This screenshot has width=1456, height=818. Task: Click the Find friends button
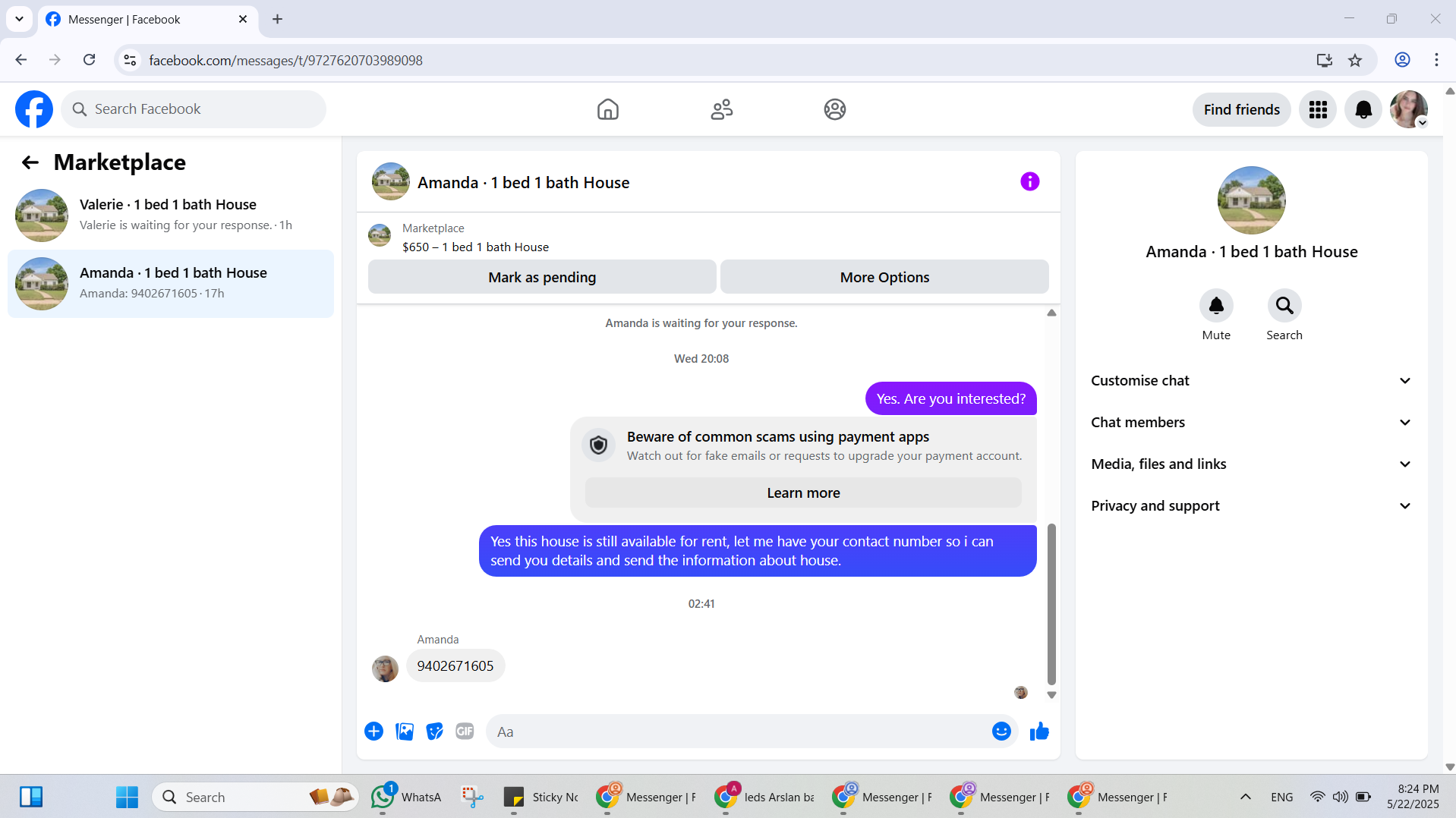(x=1241, y=109)
